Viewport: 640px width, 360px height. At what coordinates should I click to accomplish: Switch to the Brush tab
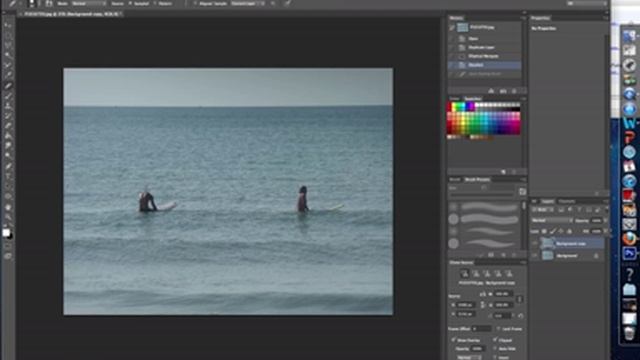(455, 179)
